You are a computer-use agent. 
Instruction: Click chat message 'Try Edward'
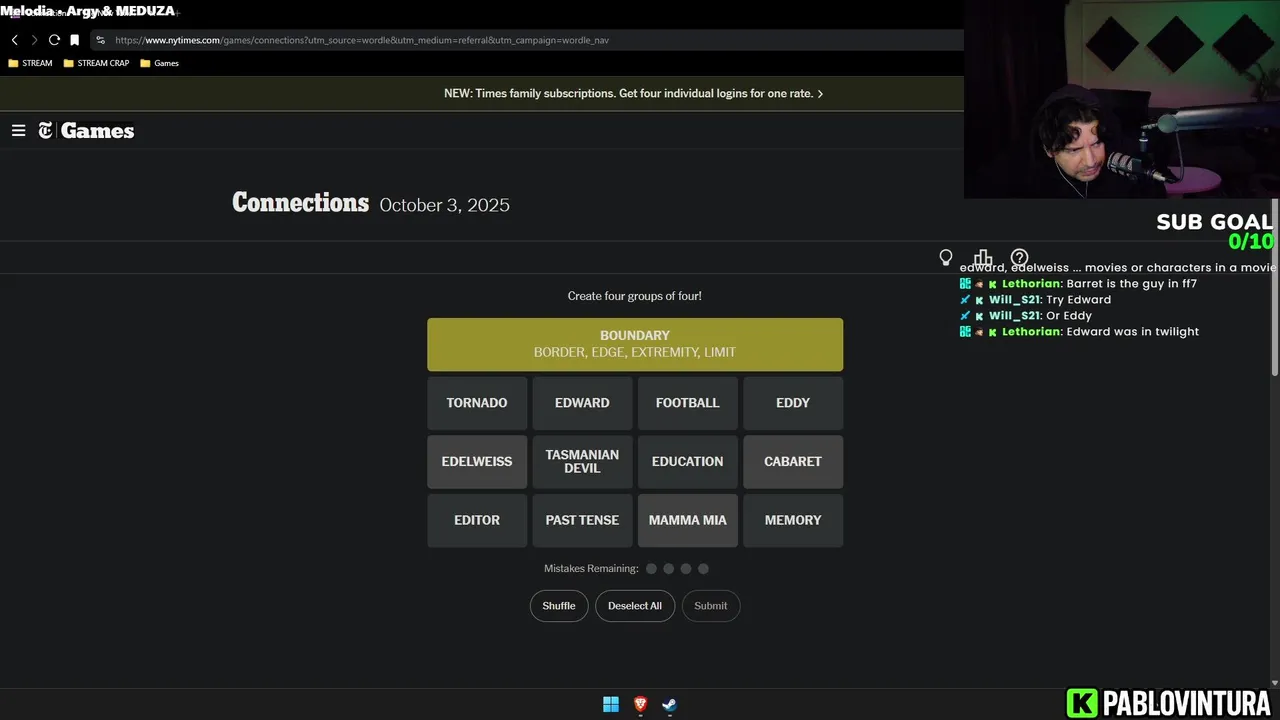pyautogui.click(x=1079, y=300)
